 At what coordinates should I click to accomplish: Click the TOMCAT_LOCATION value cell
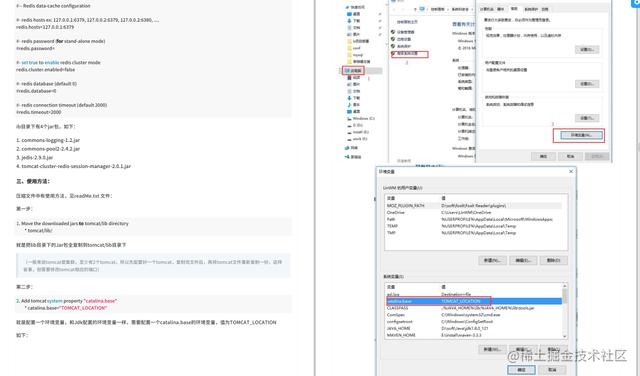pos(461,301)
